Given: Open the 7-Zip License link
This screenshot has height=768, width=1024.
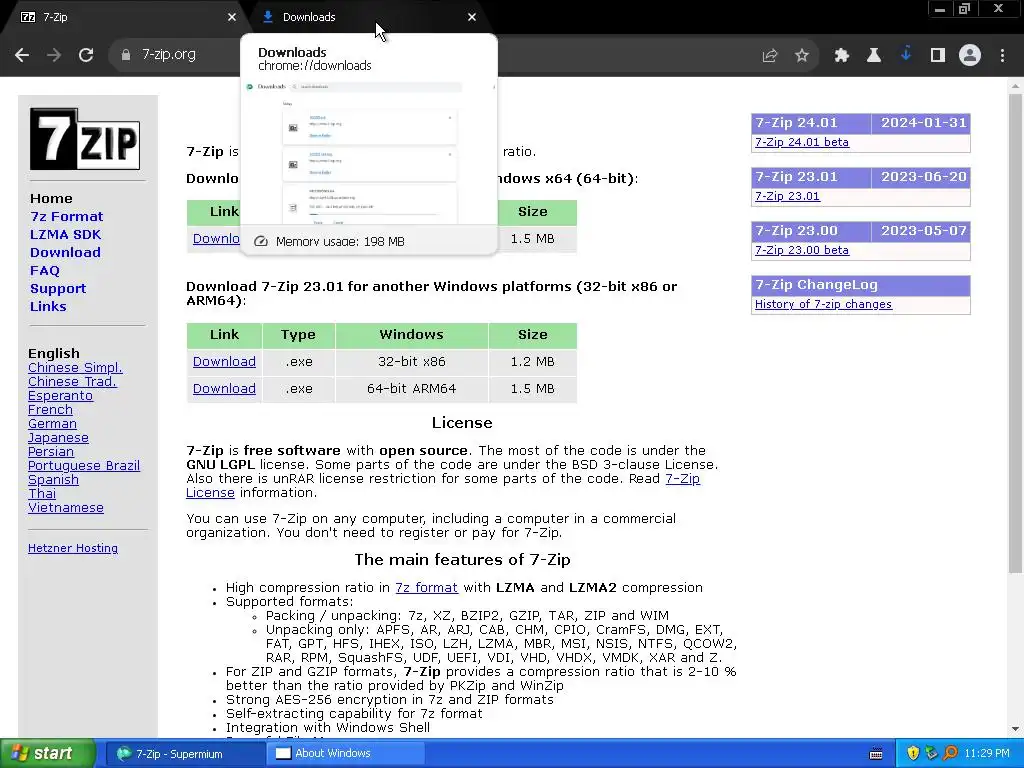Looking at the screenshot, I should click(443, 486).
